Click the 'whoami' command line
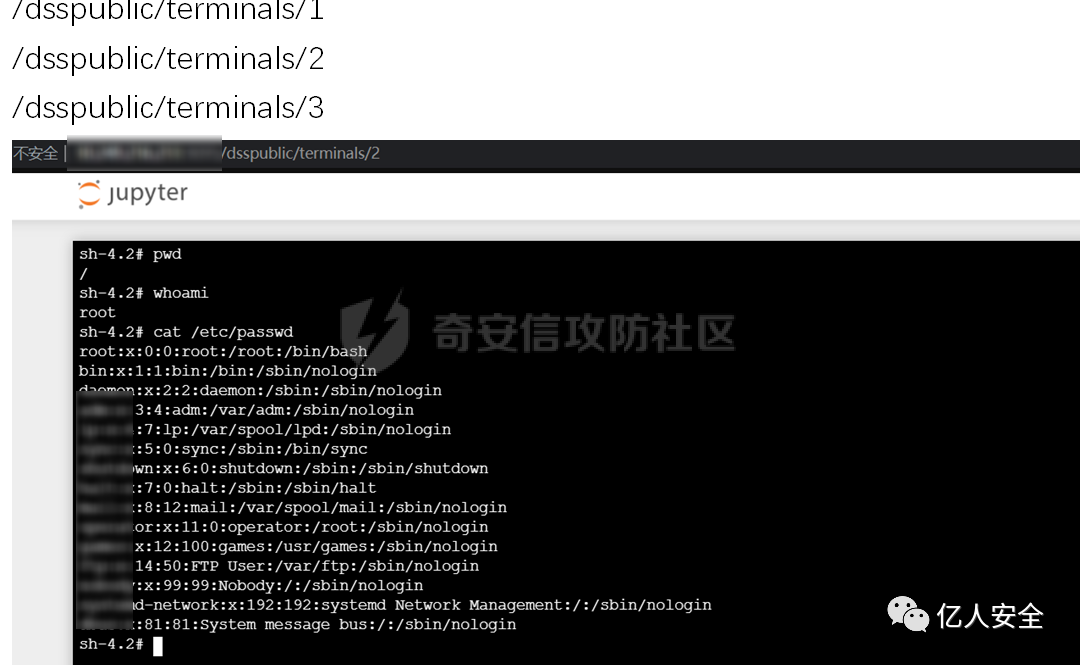This screenshot has width=1080, height=665. pos(143,293)
